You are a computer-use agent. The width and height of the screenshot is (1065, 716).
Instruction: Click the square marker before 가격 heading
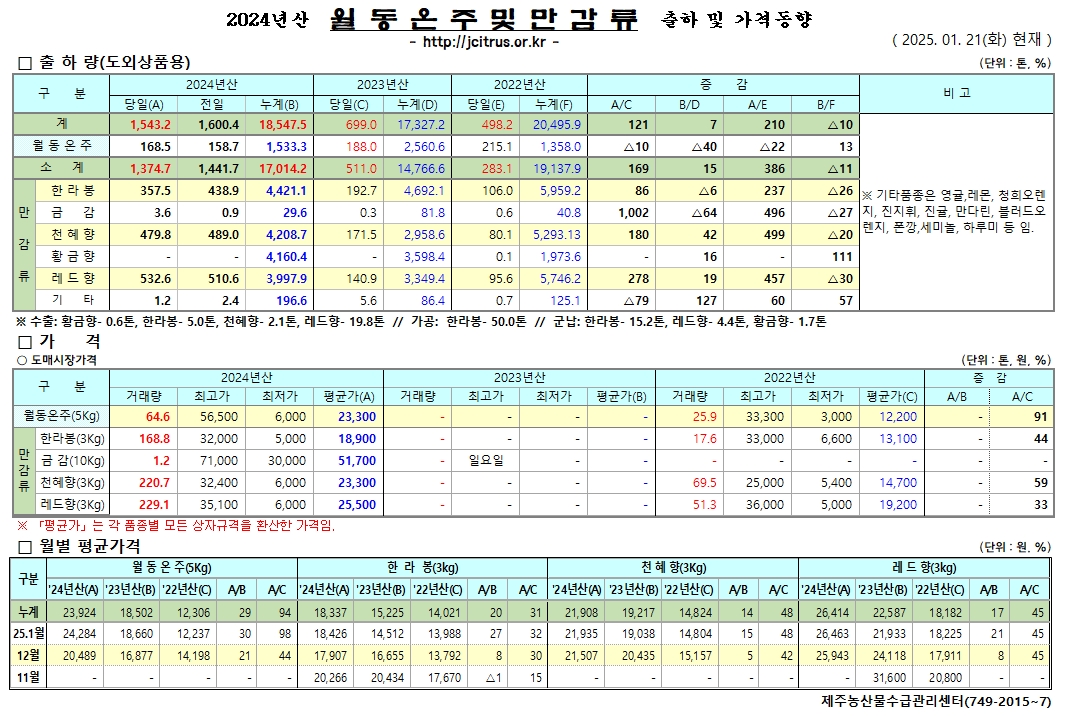coord(25,342)
